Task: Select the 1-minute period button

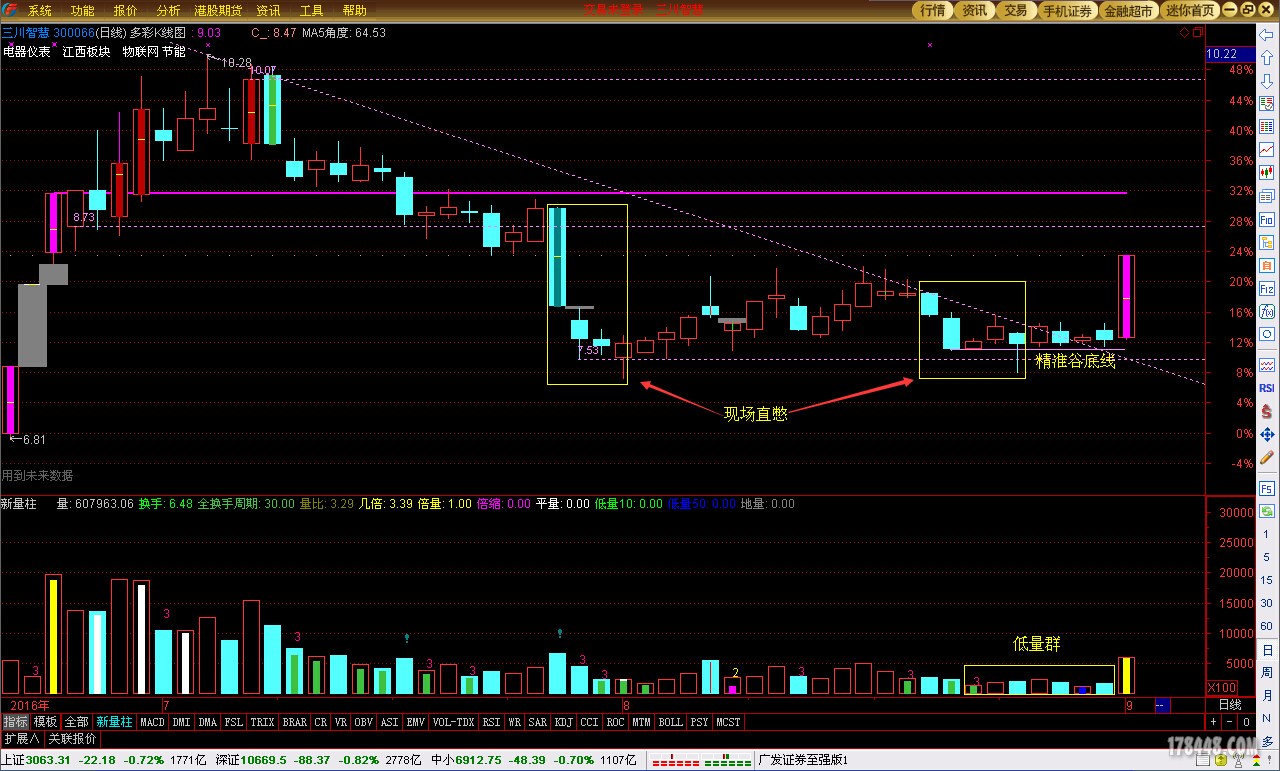Action: (1267, 535)
